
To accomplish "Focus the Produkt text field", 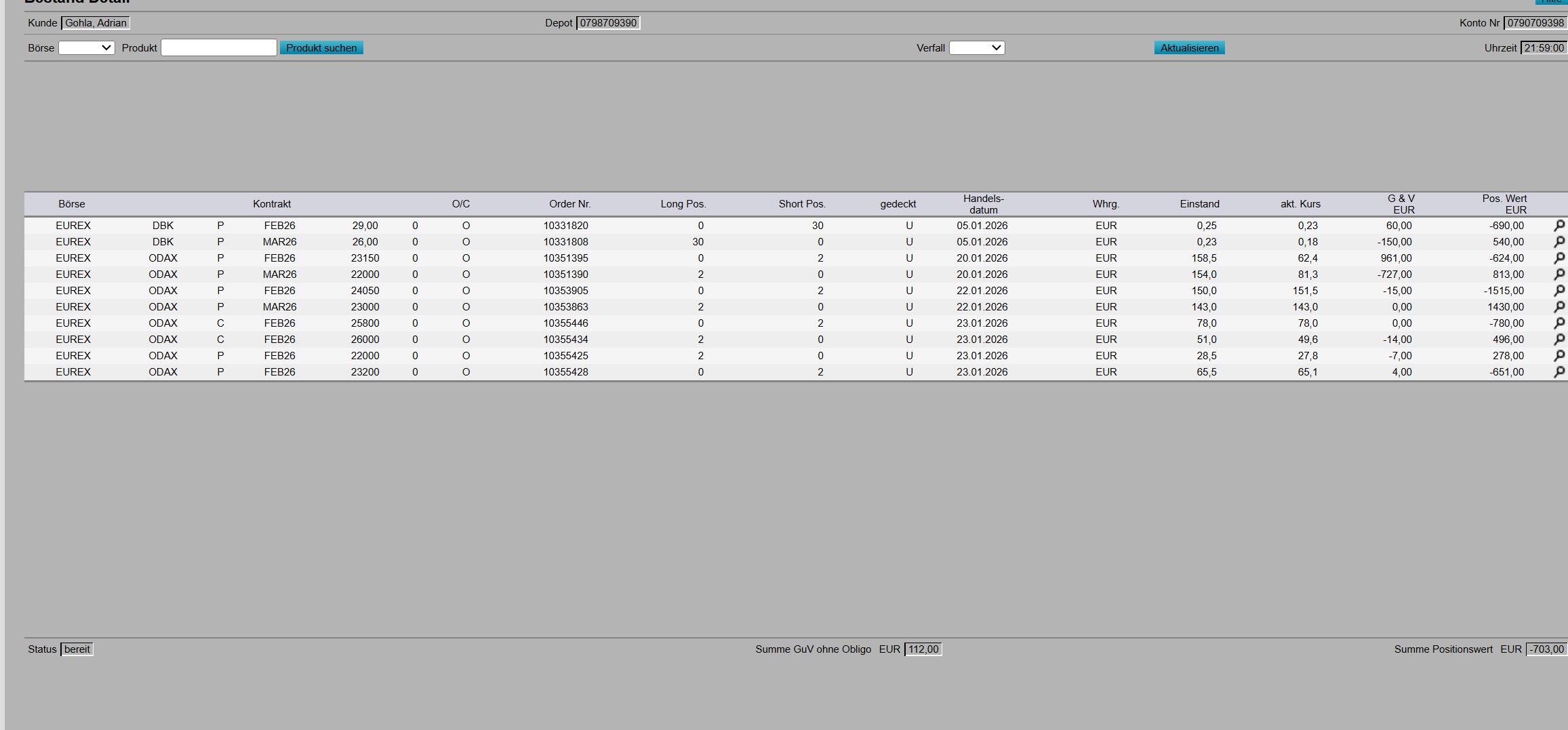I will tap(218, 47).
